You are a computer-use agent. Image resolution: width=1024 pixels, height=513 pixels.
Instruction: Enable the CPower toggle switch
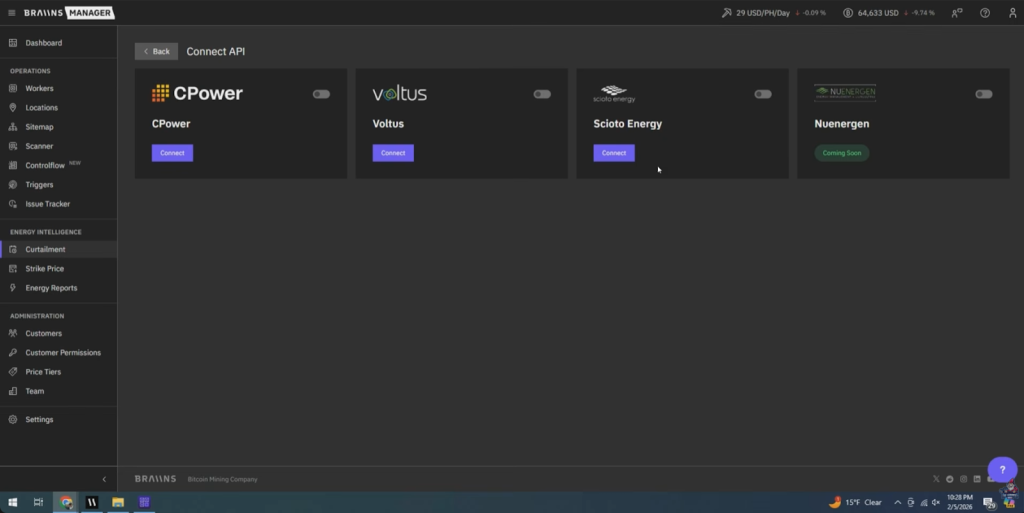point(321,94)
